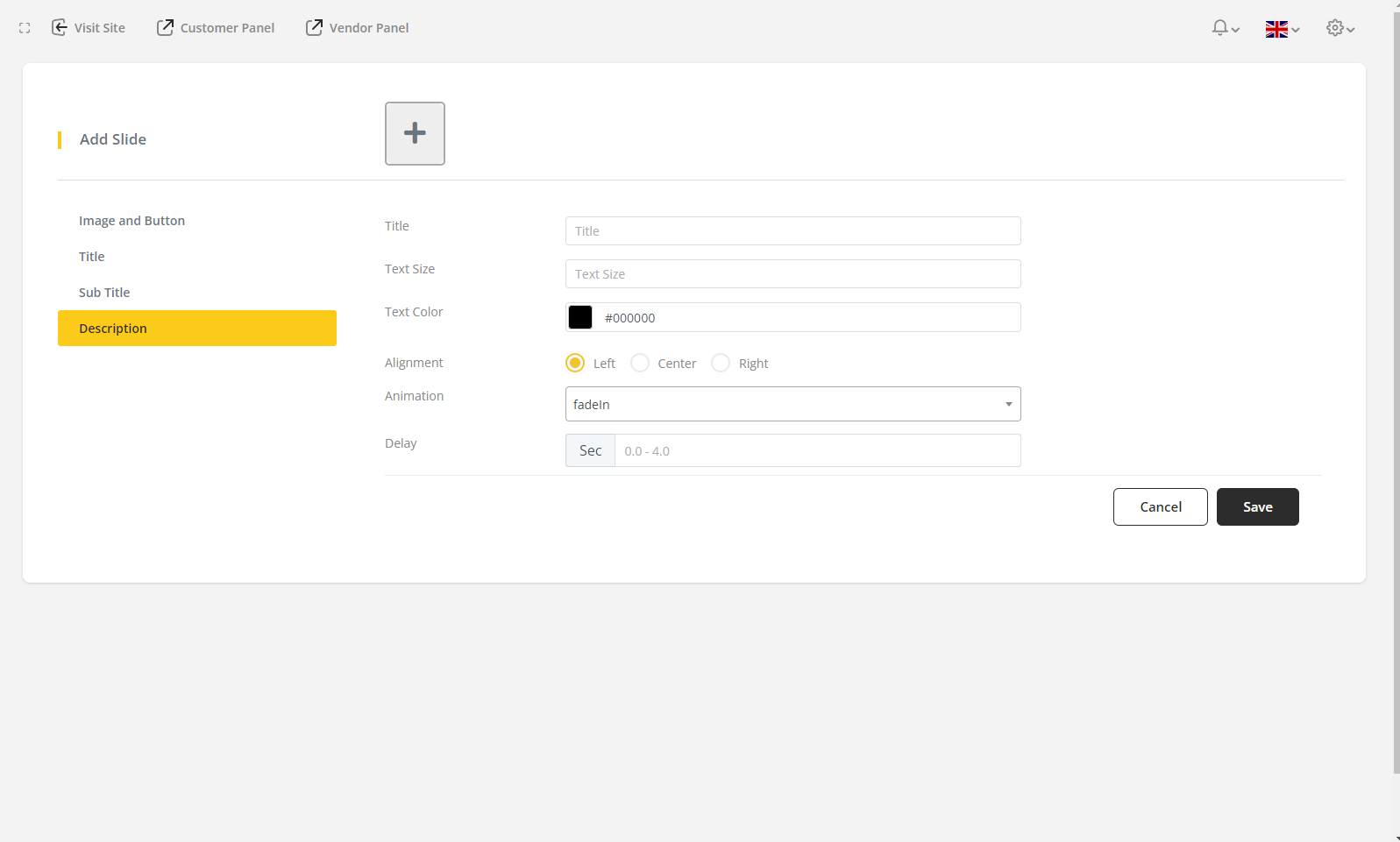Open the Customer Panel external link icon
Screen dimensions: 1400x842
click(x=165, y=28)
